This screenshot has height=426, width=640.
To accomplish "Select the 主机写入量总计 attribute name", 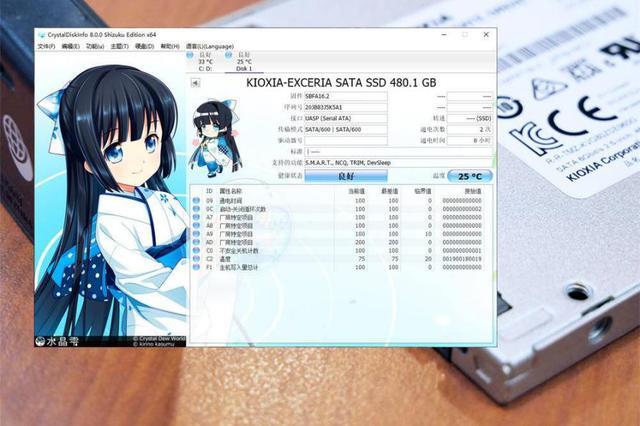I will [x=239, y=267].
